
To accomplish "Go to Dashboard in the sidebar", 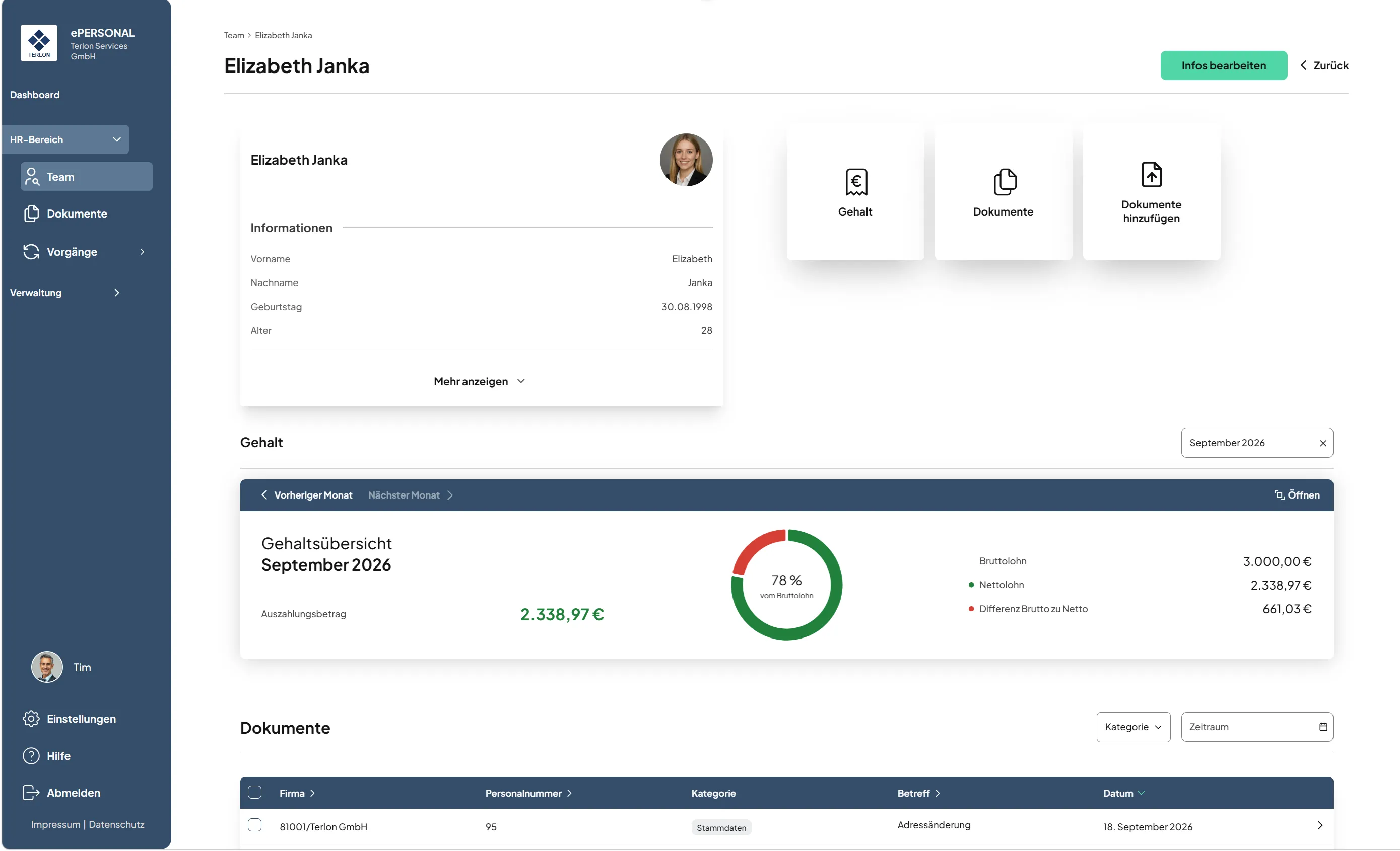I will click(x=35, y=95).
